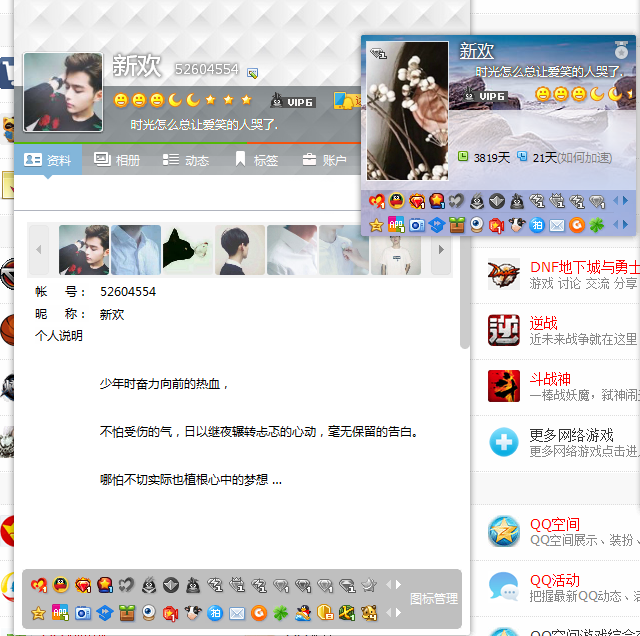Click the hover card's dried flower avatar

407,111
